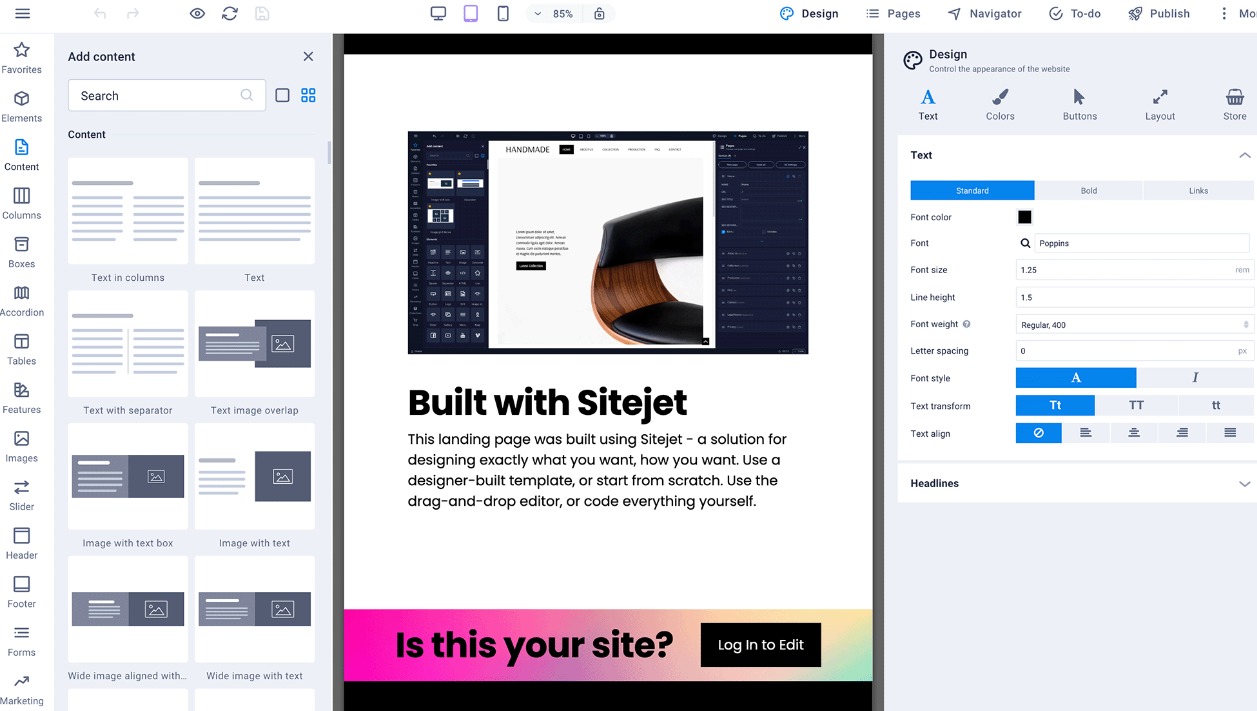Open Features in the sidebar
The width and height of the screenshot is (1257, 711).
[22, 398]
